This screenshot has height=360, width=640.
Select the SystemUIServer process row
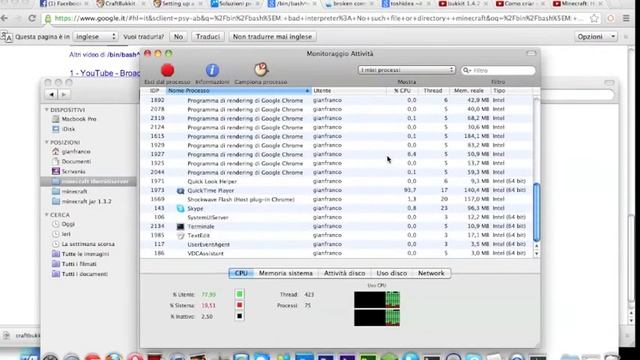[336, 218]
